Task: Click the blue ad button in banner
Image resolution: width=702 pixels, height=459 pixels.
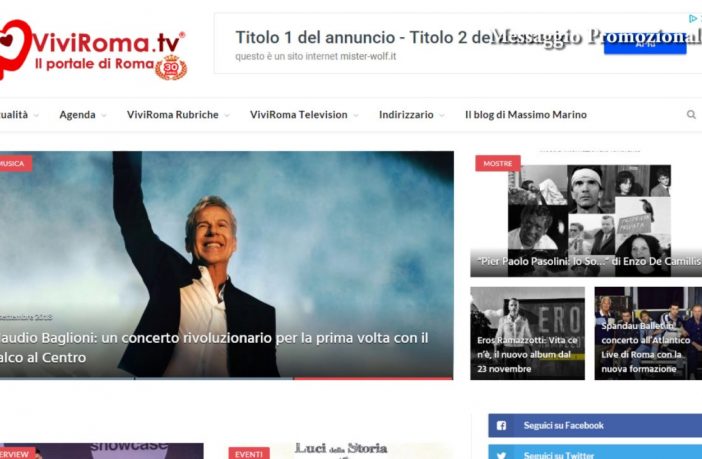Action: pyautogui.click(x=645, y=46)
